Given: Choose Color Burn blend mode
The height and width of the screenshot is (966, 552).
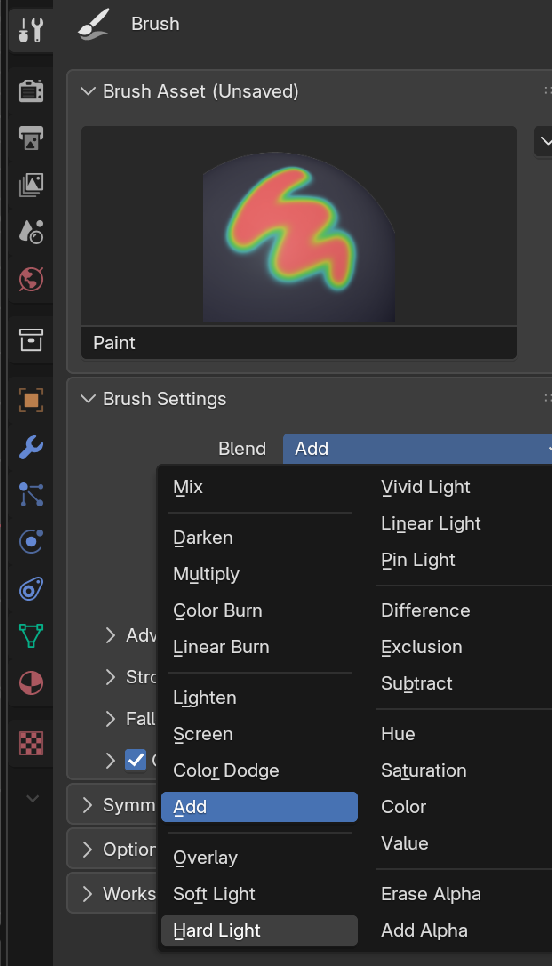Looking at the screenshot, I should (x=259, y=611).
